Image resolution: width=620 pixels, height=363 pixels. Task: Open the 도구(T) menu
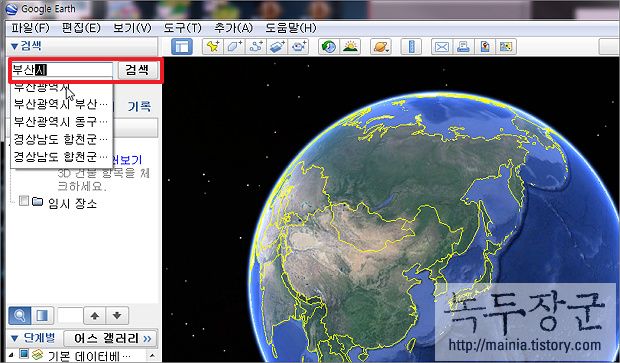point(183,28)
